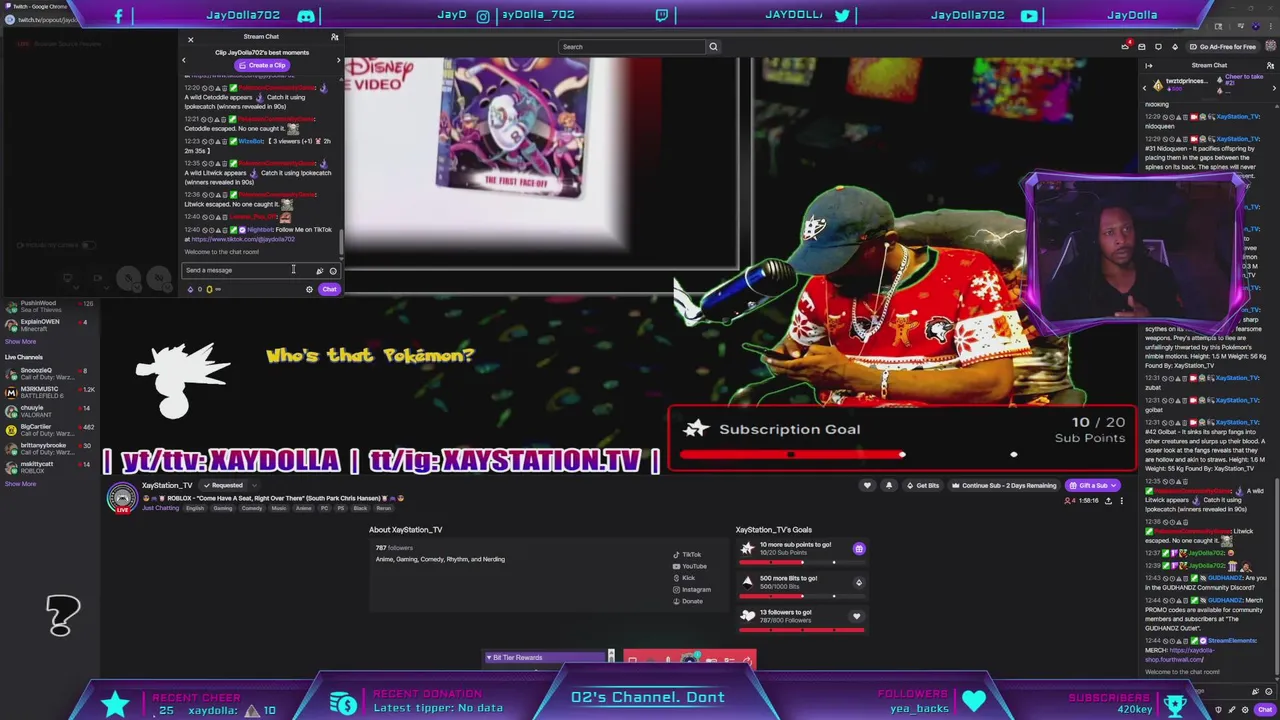Send message with popout Chat button
The height and width of the screenshot is (720, 1280).
[x=329, y=289]
